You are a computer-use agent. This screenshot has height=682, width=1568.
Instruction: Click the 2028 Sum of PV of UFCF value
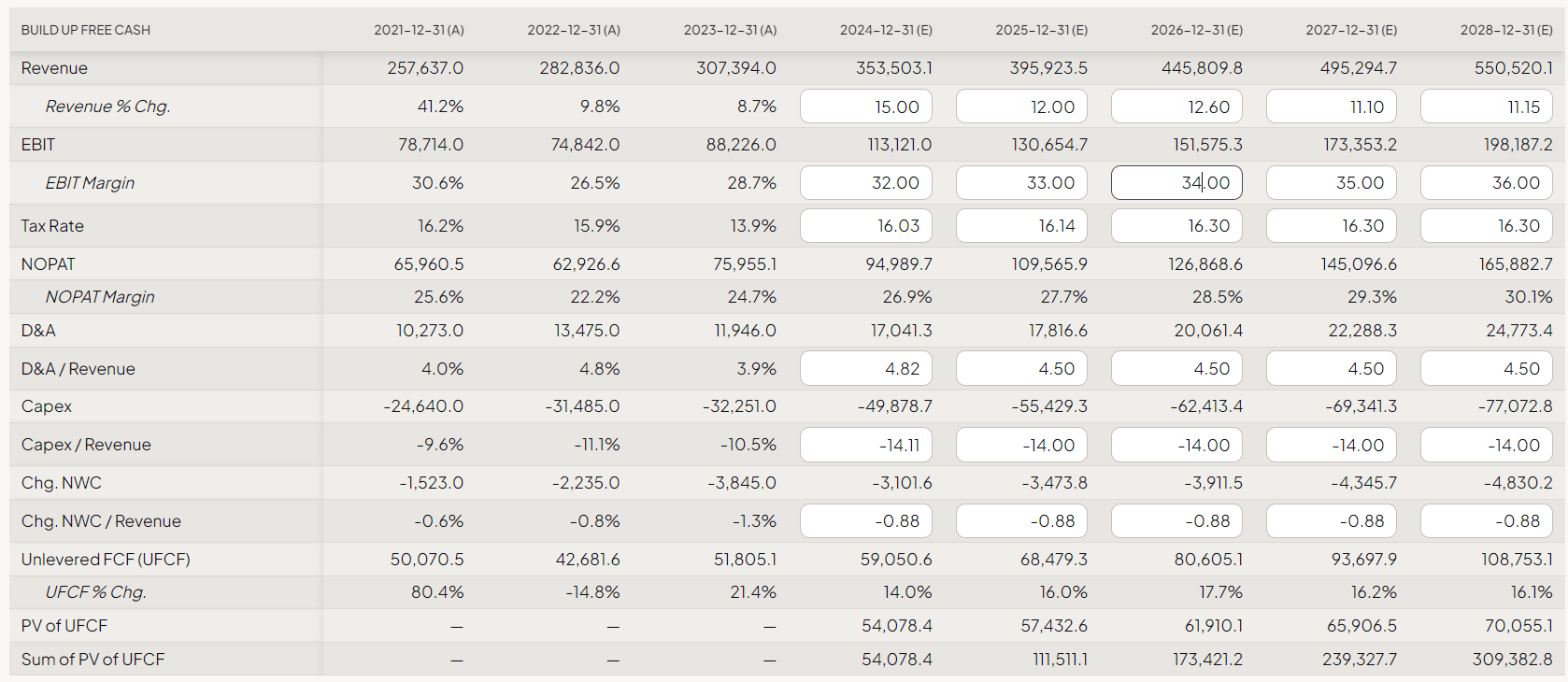(x=1512, y=660)
